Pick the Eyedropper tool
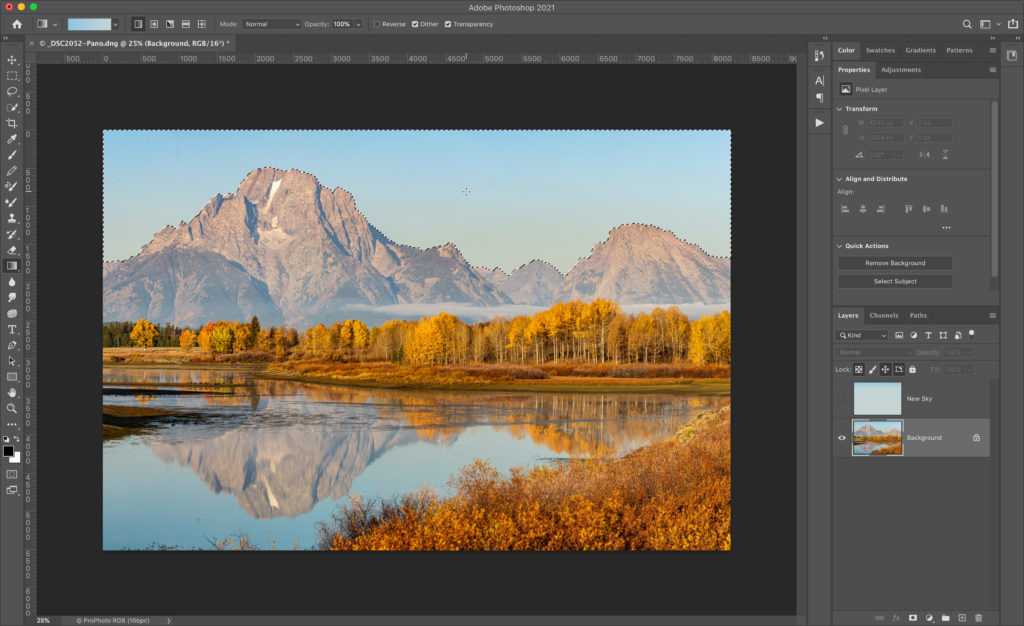Screen dimensions: 1024x626 [x=12, y=139]
